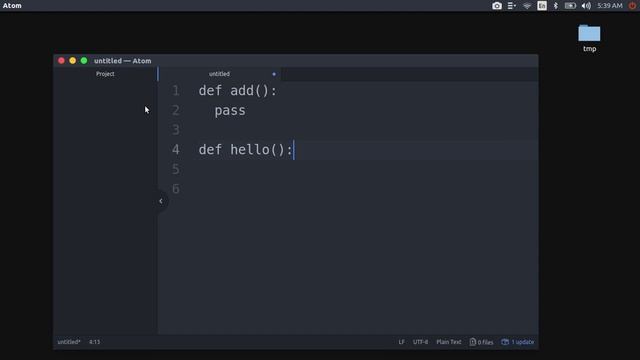The height and width of the screenshot is (360, 640).
Task: Select line number 6 in the gutter
Action: coord(176,189)
